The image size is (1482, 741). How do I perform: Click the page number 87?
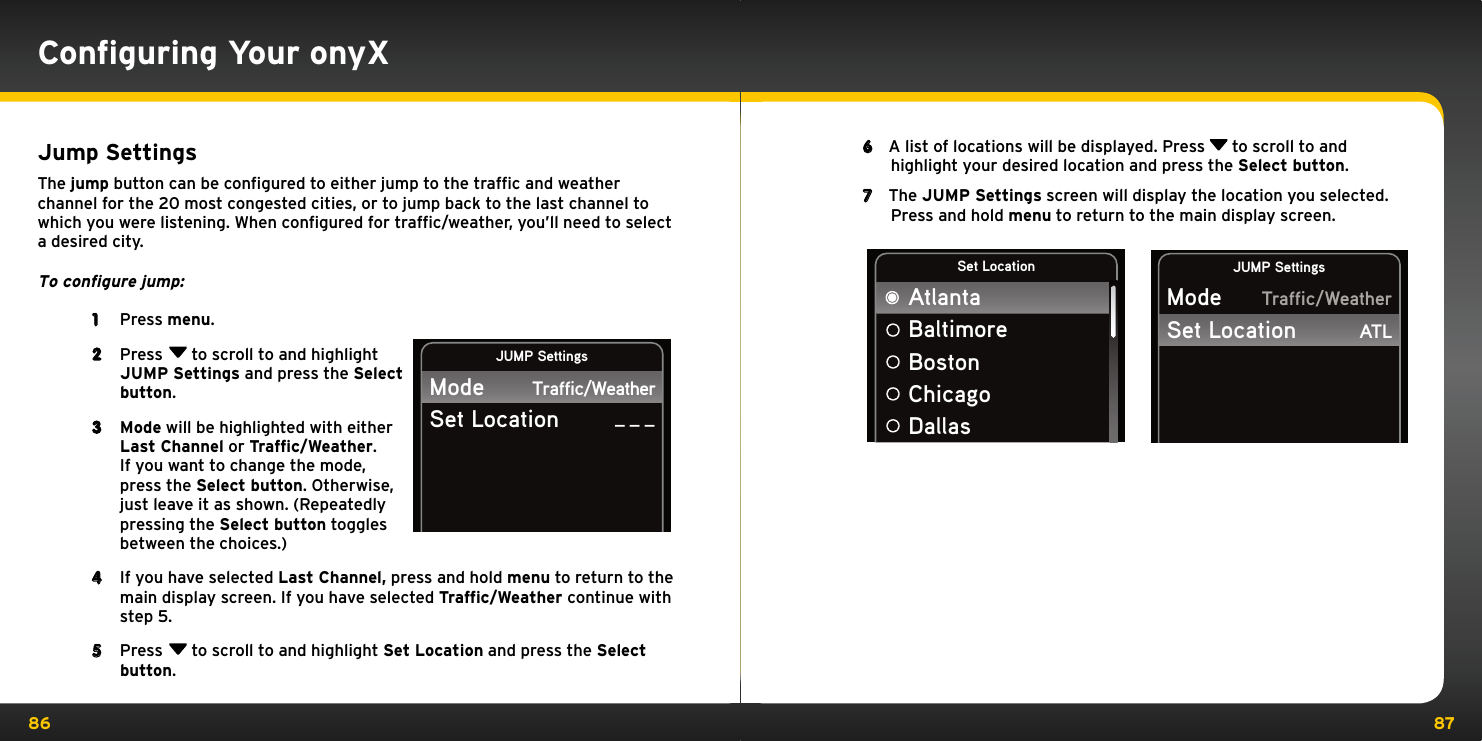tap(1443, 724)
